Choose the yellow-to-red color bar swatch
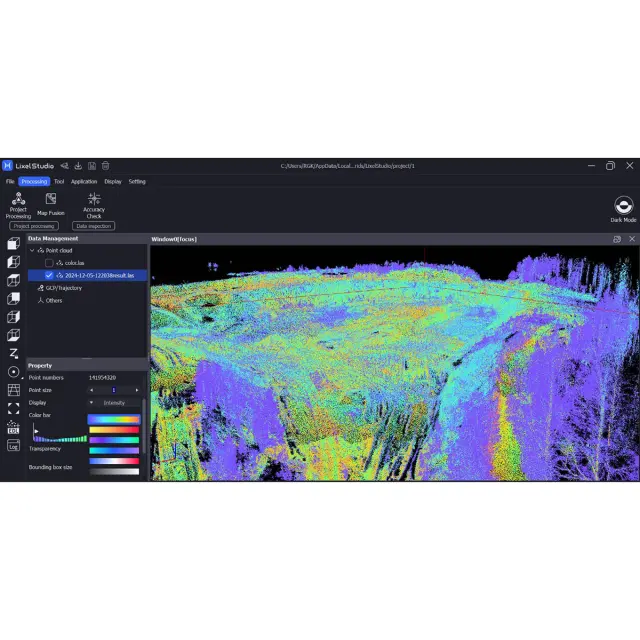The image size is (640, 640). pos(113,429)
